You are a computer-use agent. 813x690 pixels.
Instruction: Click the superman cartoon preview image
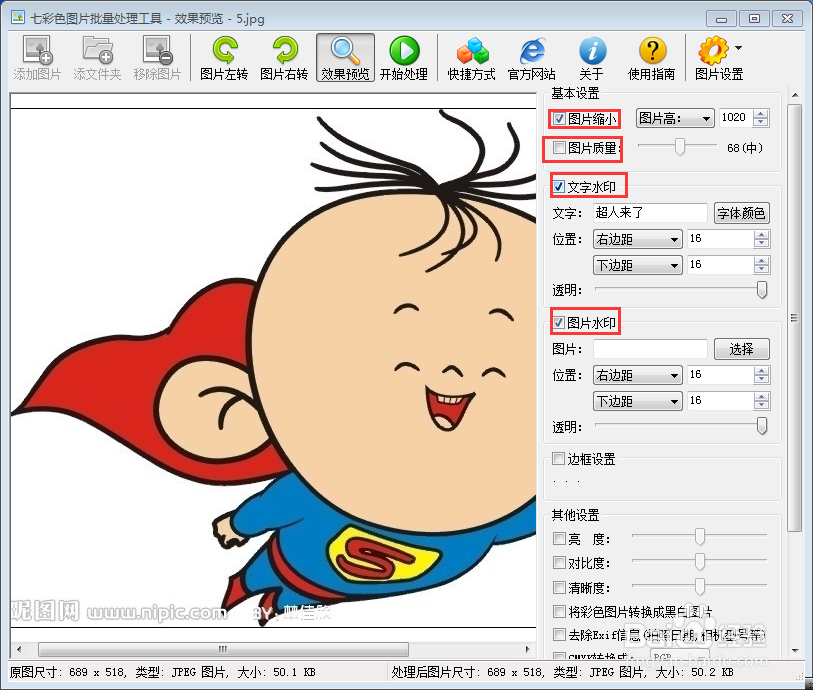pyautogui.click(x=273, y=368)
